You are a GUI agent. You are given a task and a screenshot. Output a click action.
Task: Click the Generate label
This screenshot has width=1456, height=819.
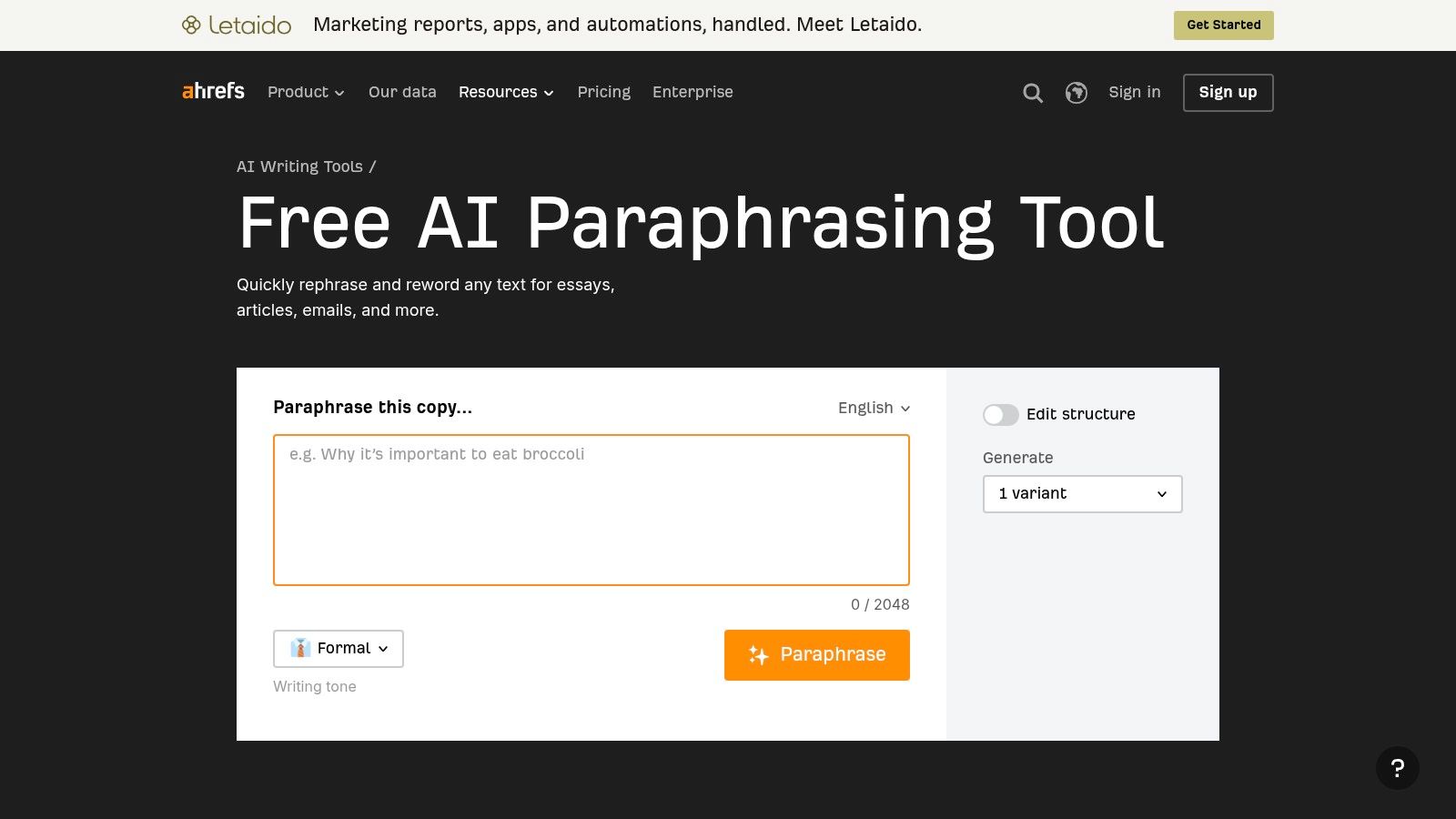pos(1018,458)
